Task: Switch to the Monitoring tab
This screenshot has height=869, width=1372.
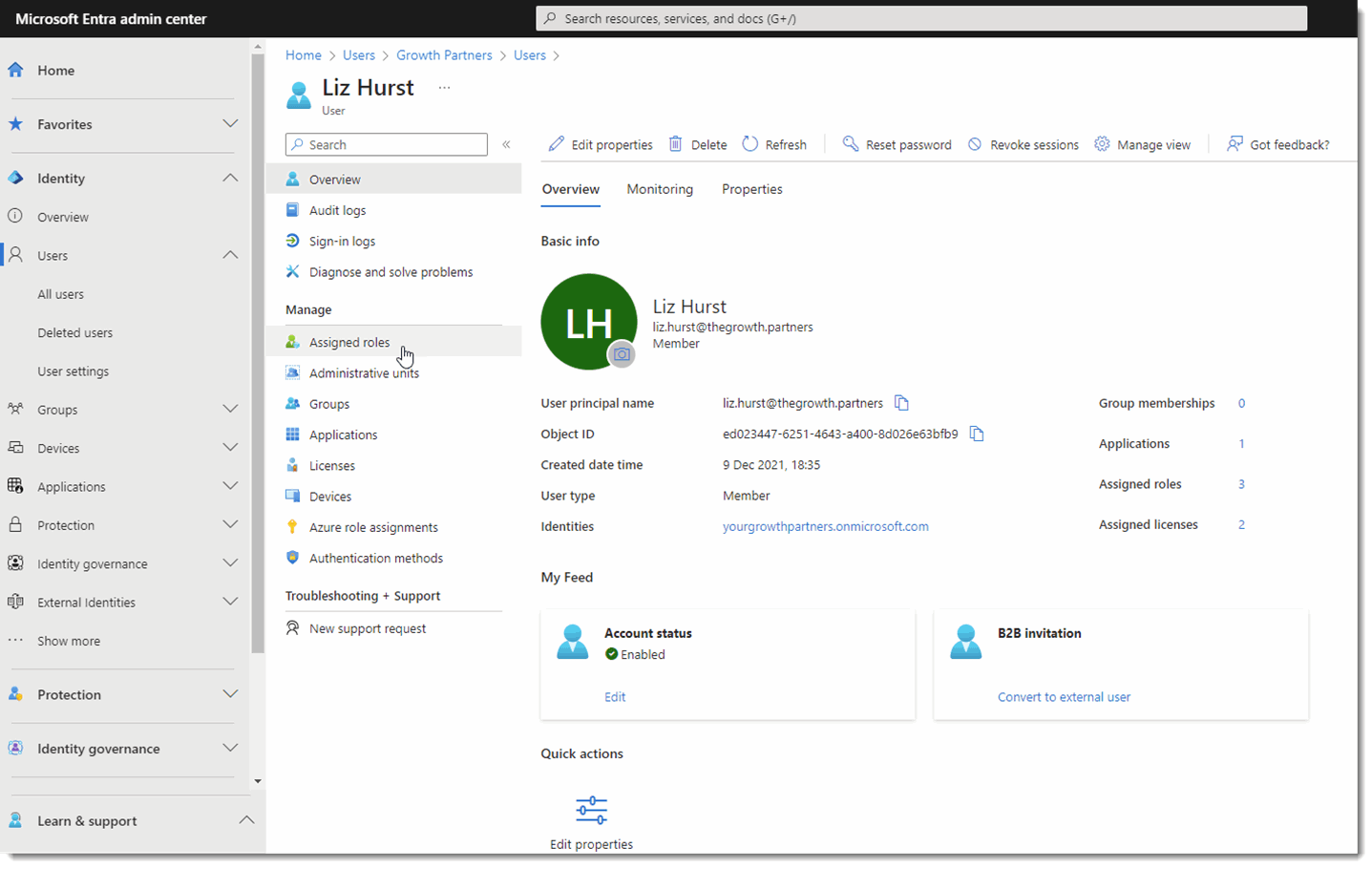Action: coord(659,189)
